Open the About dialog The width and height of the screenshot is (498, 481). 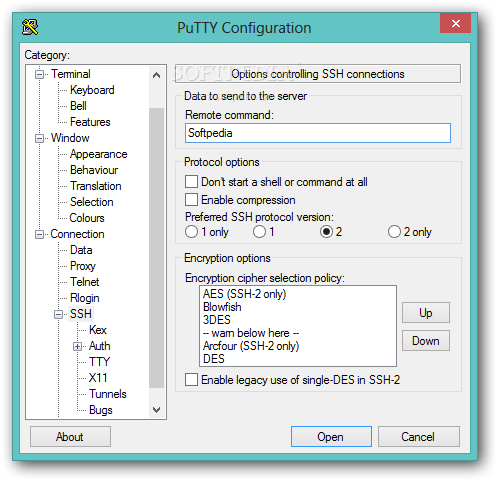(x=70, y=437)
